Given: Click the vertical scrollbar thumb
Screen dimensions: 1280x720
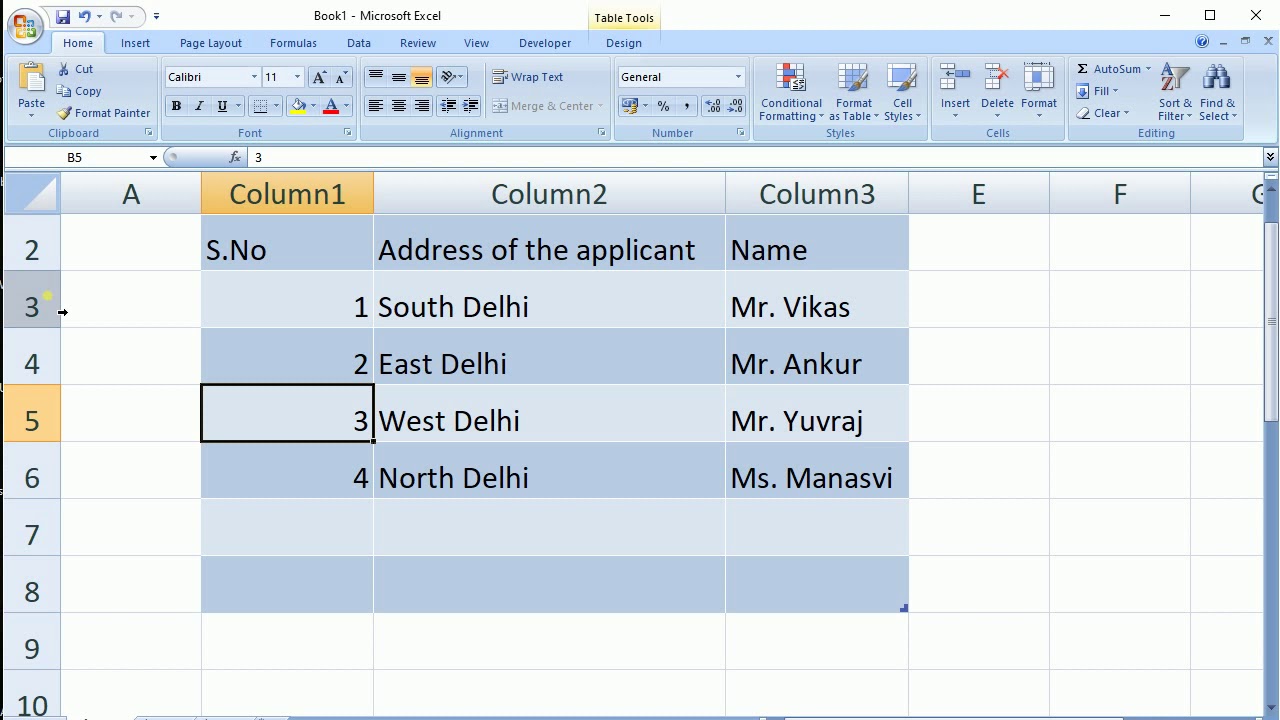Looking at the screenshot, I should click(x=1271, y=320).
